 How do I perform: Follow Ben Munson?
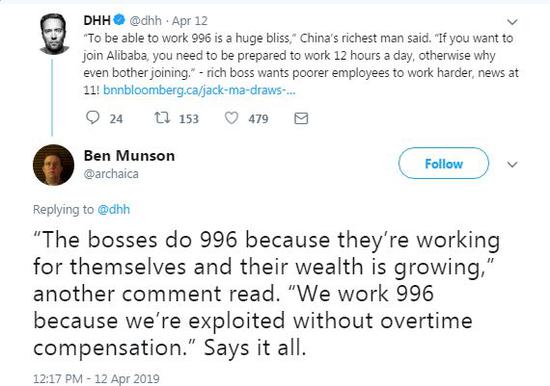444,164
